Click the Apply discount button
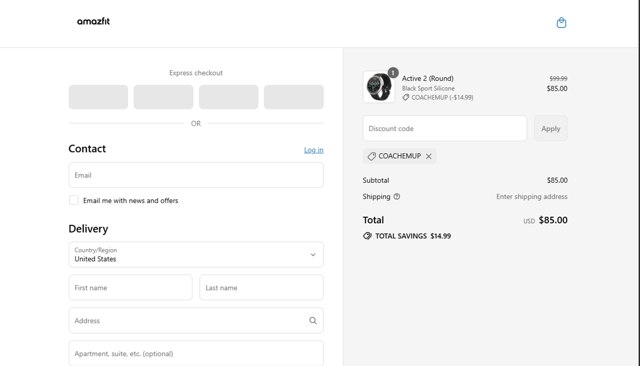This screenshot has width=640, height=366. pos(551,129)
